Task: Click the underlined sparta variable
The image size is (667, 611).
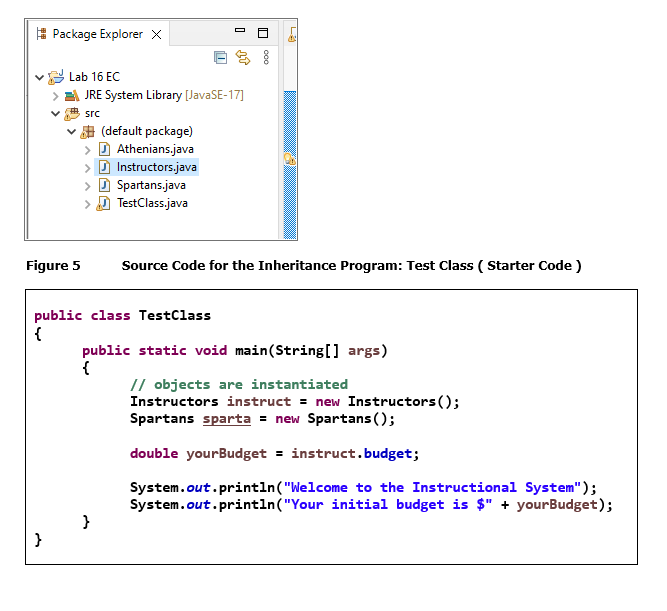Action: (x=227, y=419)
